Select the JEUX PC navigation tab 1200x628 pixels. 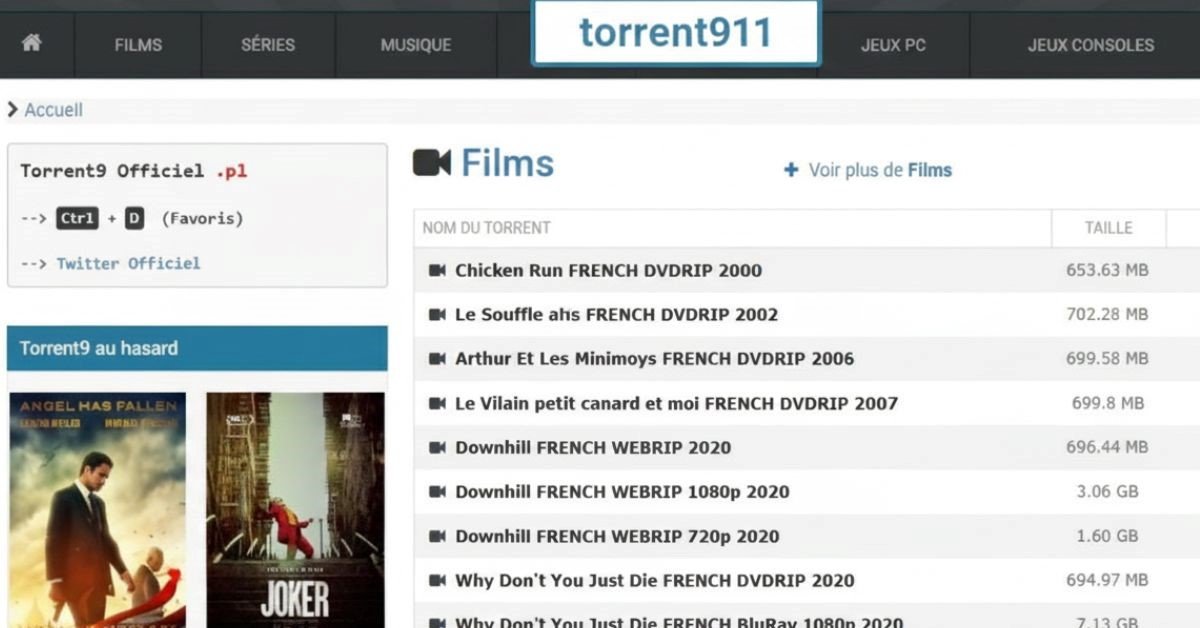(x=892, y=45)
